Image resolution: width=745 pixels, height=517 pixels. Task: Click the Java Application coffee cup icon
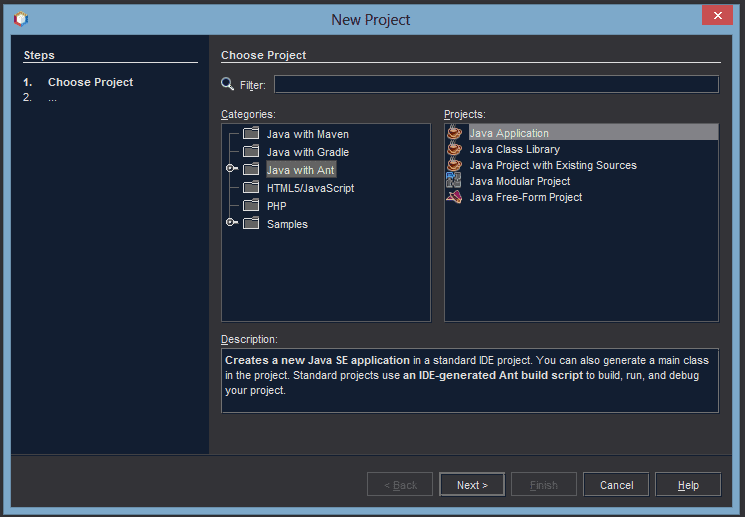[x=454, y=132]
